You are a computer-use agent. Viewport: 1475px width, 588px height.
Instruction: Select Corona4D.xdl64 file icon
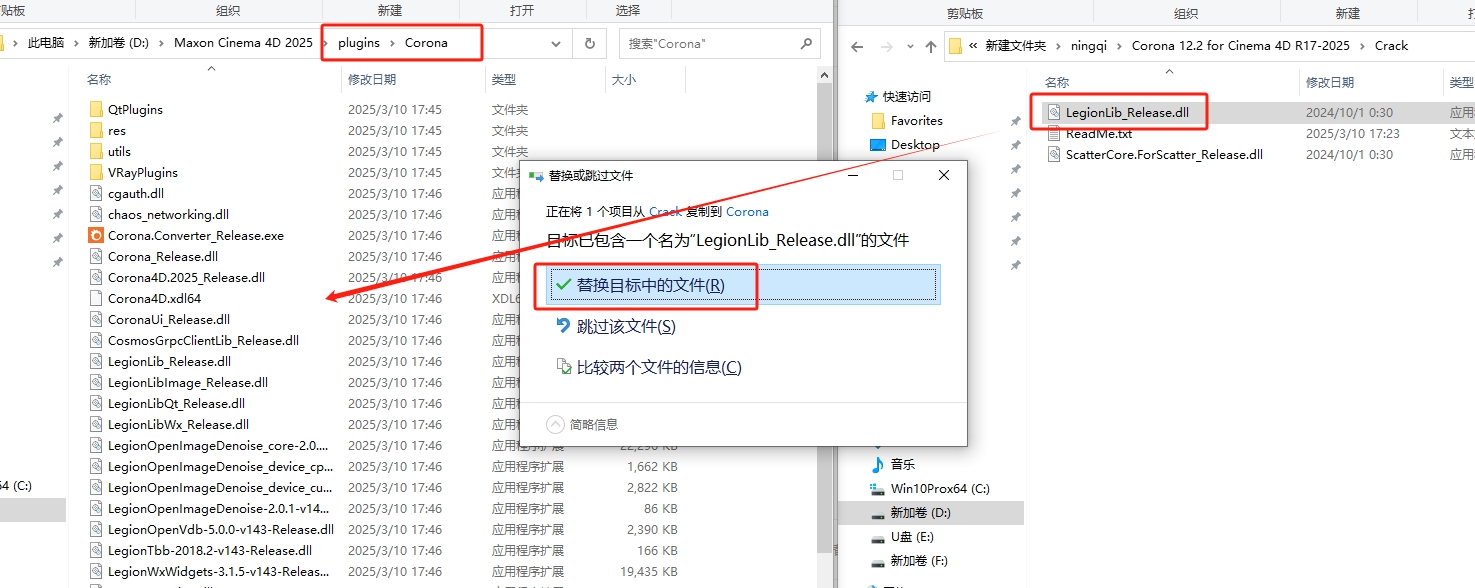96,298
